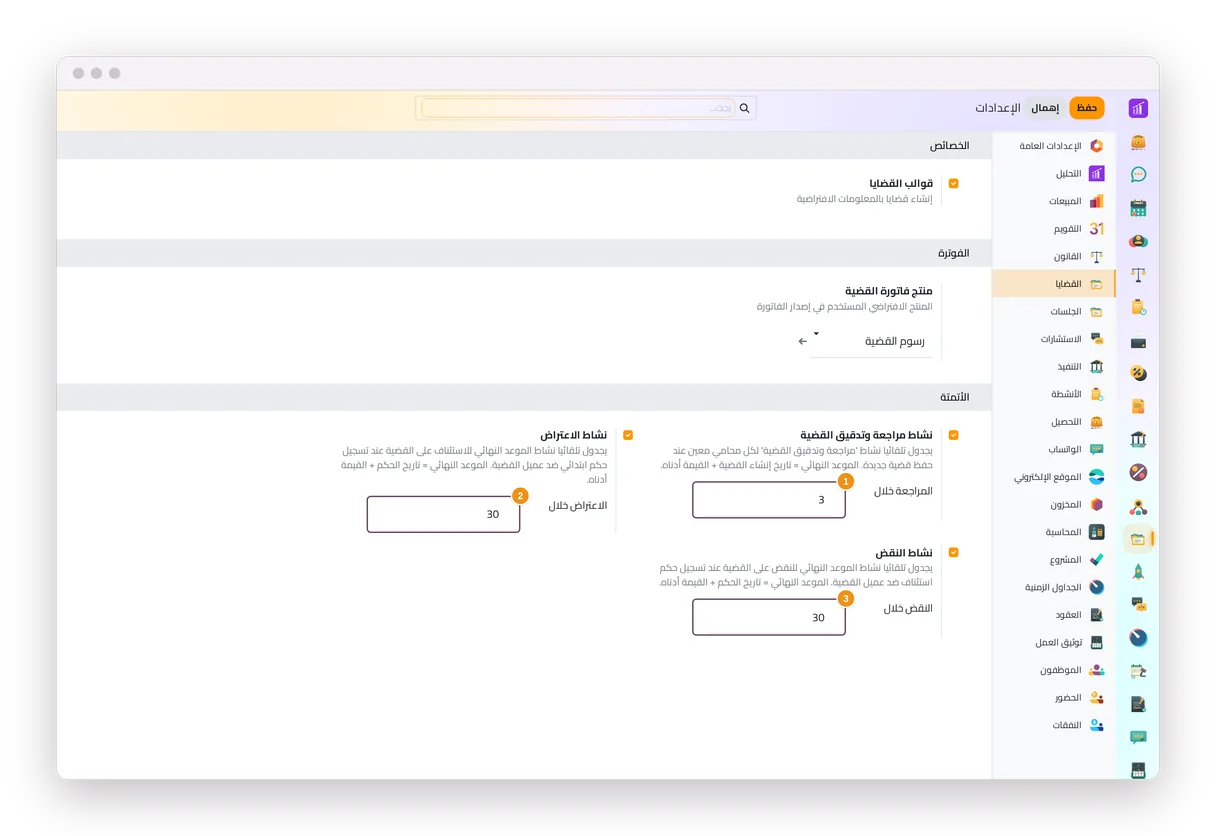
Task: Click the hexagon icon beside الإعدادات العامة
Action: 1097,146
